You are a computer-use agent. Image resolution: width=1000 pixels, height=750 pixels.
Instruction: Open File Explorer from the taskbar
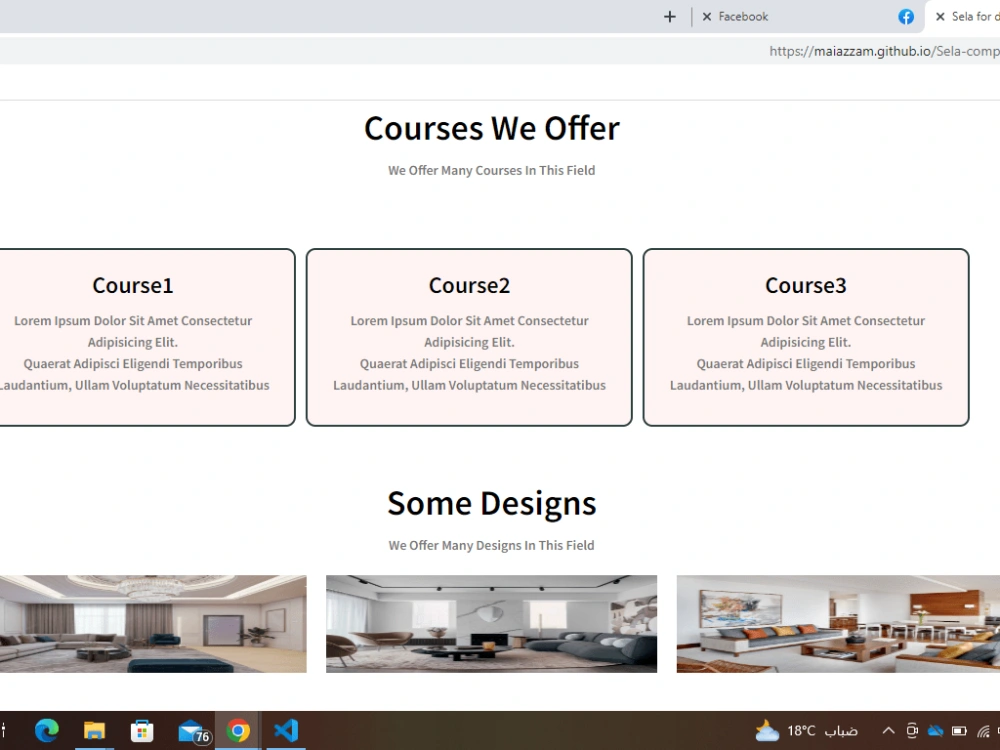pyautogui.click(x=94, y=730)
